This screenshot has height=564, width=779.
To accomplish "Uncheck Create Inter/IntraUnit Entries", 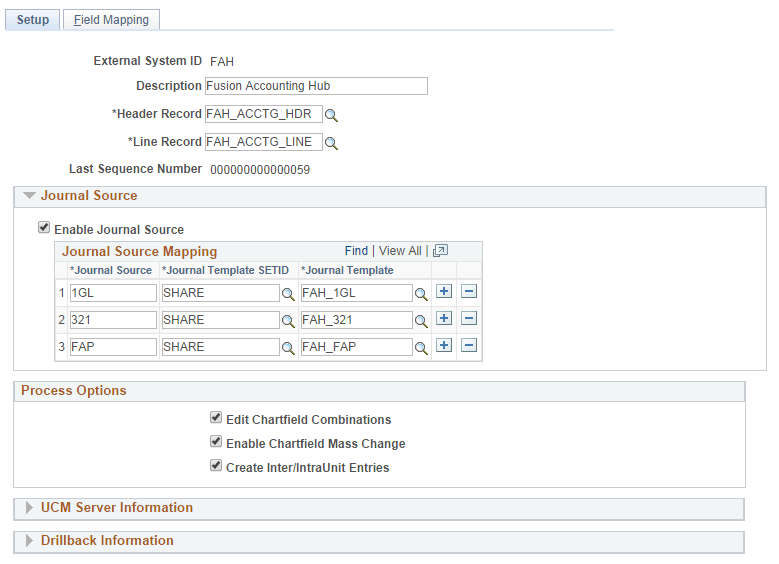I will [x=216, y=466].
